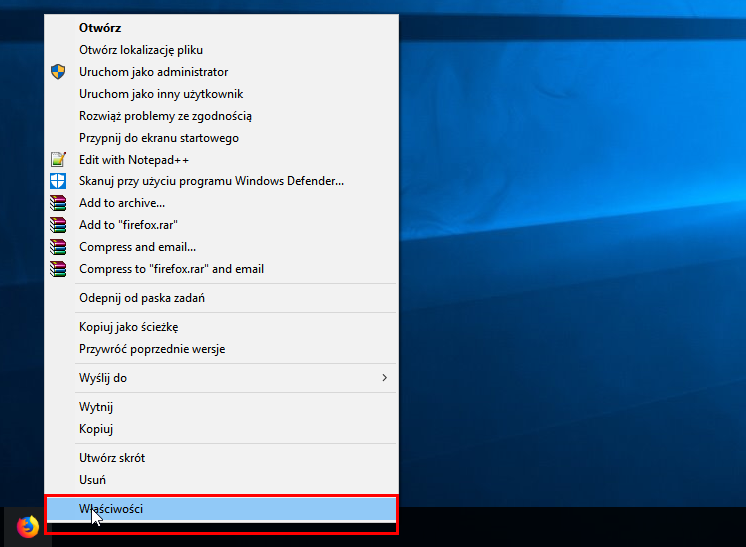Click WinRAR icon beside Add to firefox.rar
This screenshot has width=746, height=547.
(x=58, y=225)
